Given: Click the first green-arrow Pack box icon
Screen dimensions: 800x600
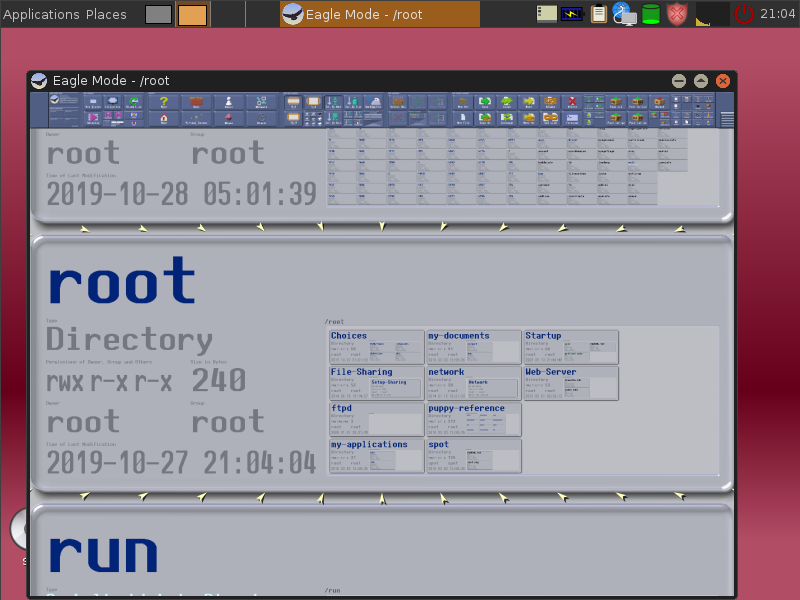Looking at the screenshot, I should coord(615,102).
